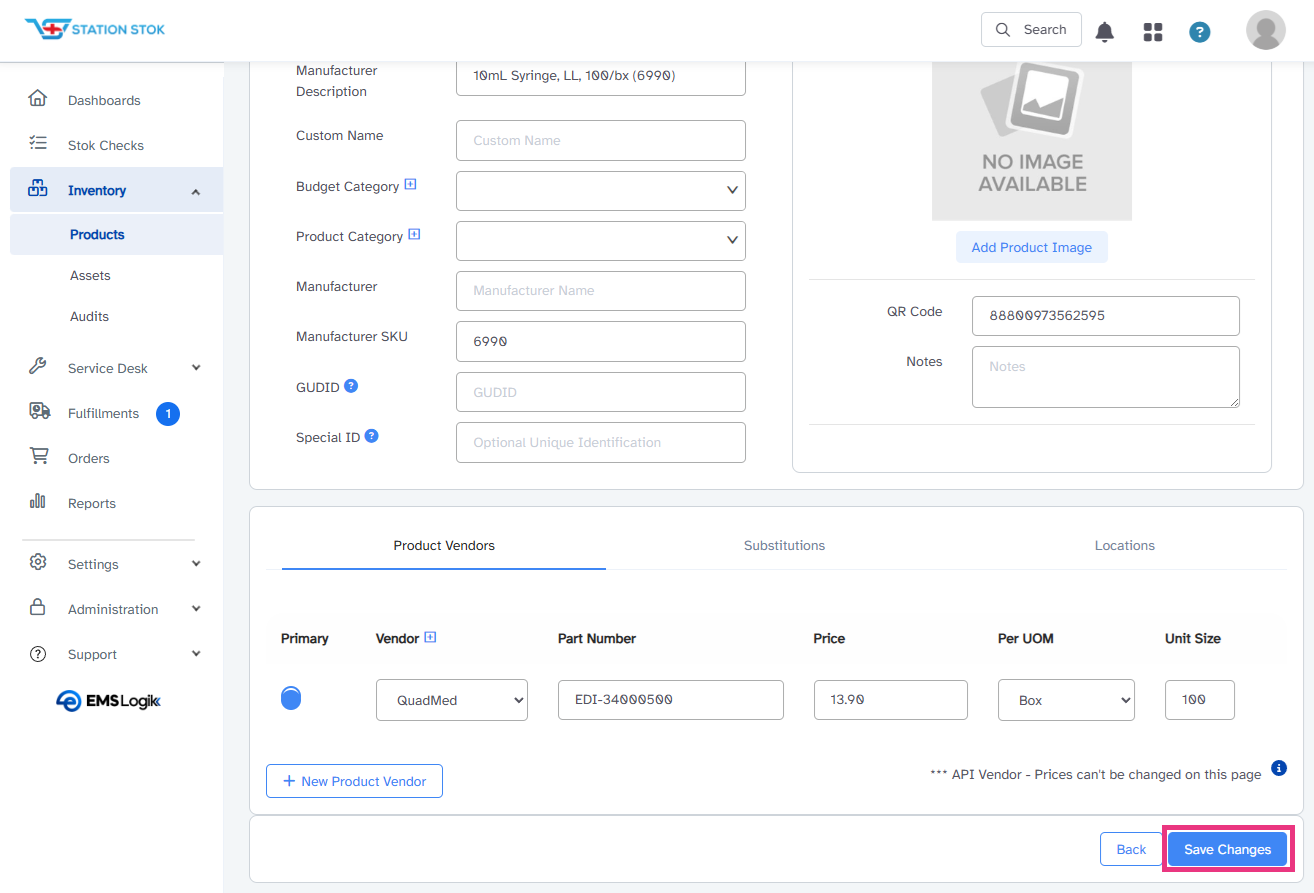Click the add icon beside Vendor header
Screen dimensions: 1314x893
point(430,637)
